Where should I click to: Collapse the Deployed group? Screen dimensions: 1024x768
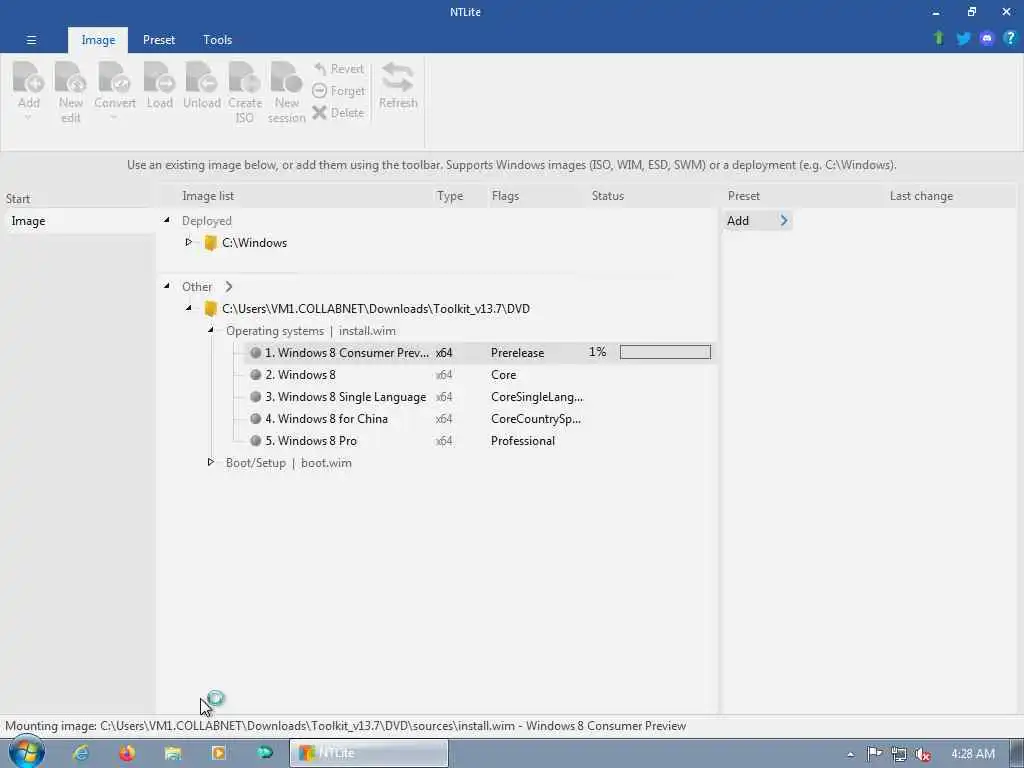[x=167, y=220]
